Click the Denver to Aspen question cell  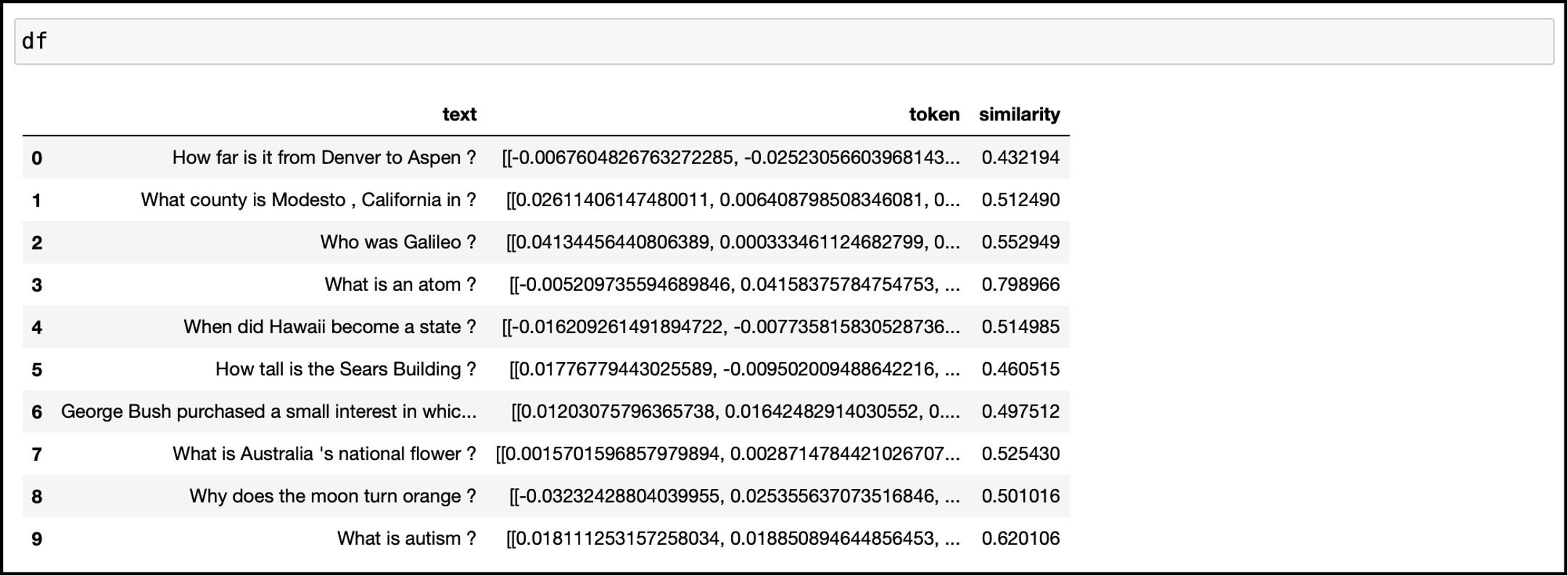point(324,157)
